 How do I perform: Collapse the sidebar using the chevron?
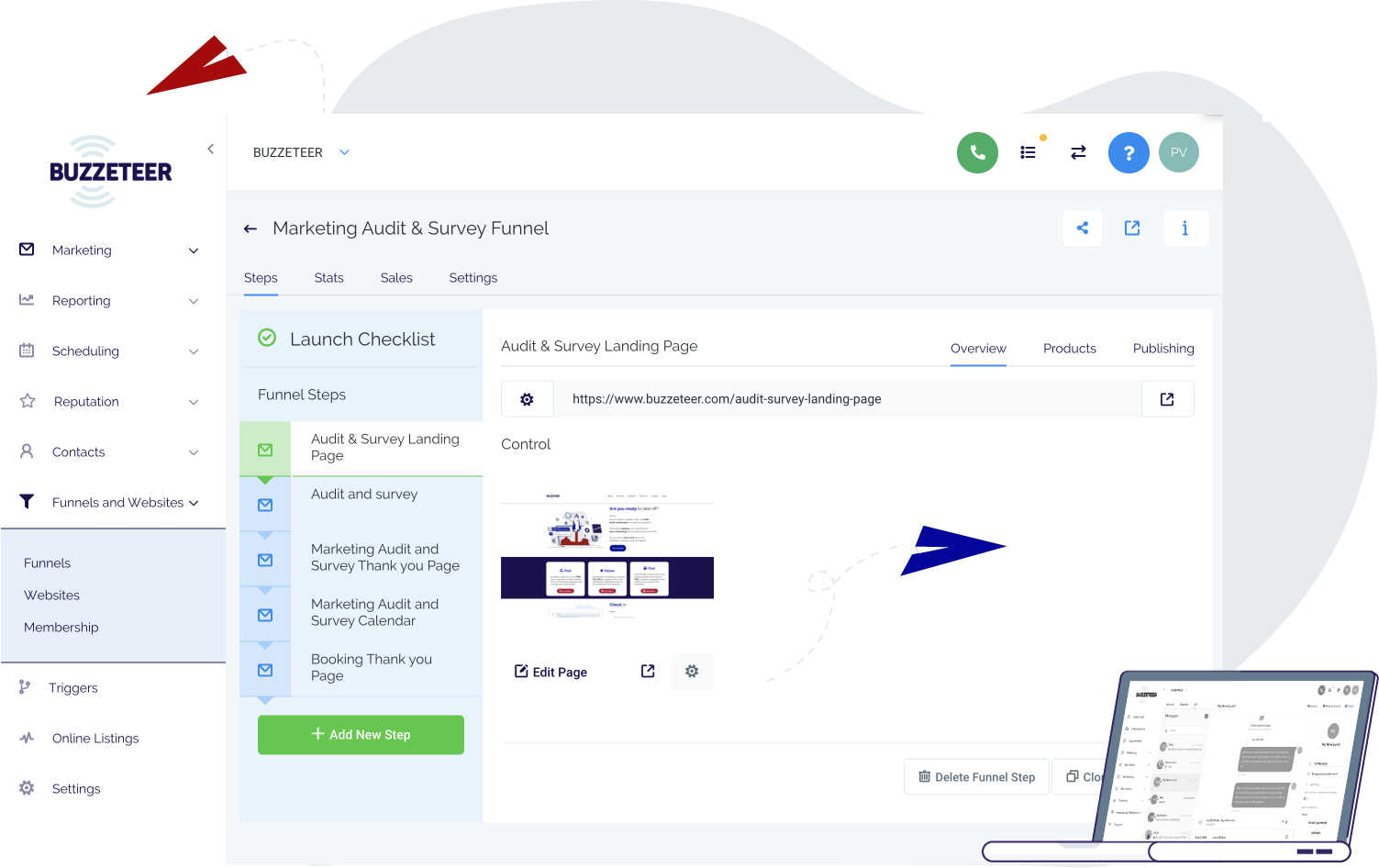[211, 149]
